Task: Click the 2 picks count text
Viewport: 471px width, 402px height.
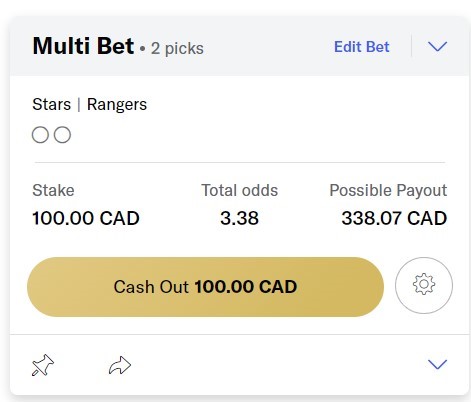Action: 177,49
